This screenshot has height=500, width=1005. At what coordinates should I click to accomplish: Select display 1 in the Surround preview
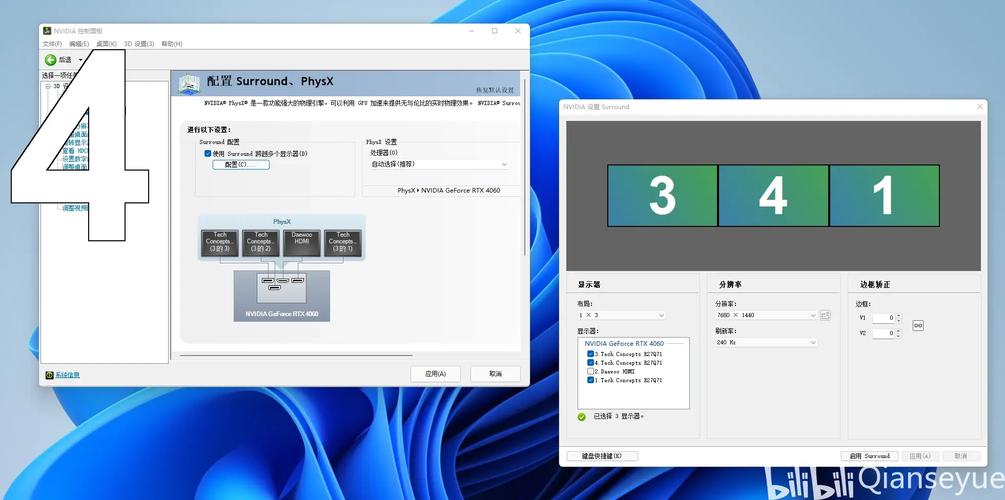click(885, 196)
